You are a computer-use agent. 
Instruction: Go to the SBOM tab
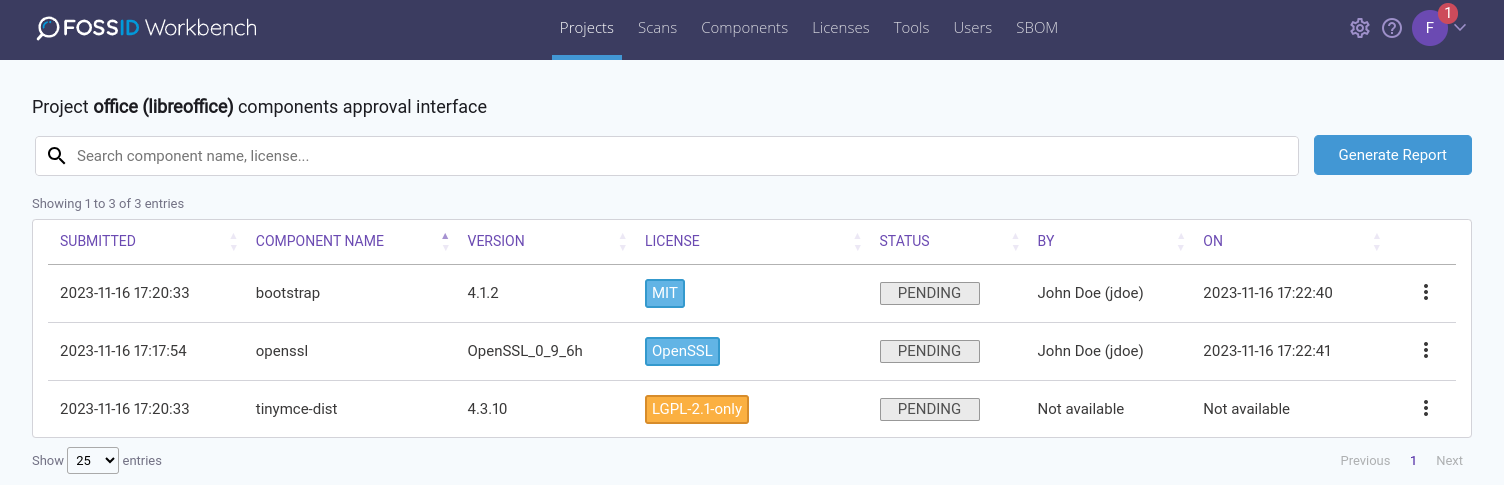(x=1037, y=28)
